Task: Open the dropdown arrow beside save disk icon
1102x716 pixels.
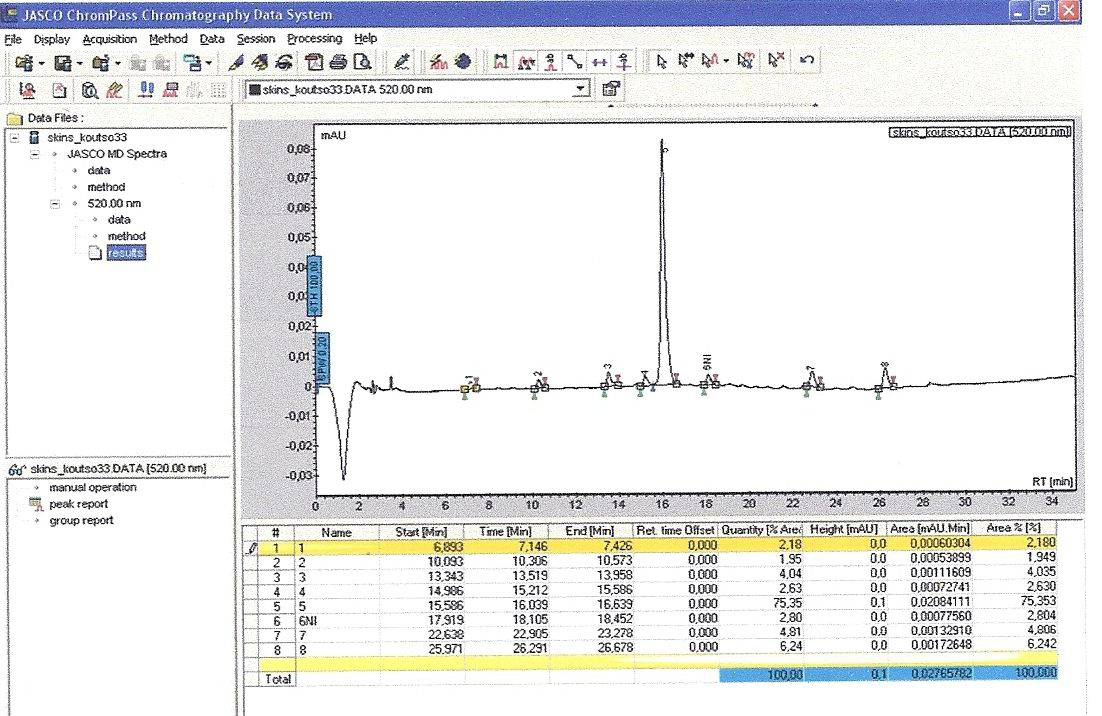Action: pos(79,63)
